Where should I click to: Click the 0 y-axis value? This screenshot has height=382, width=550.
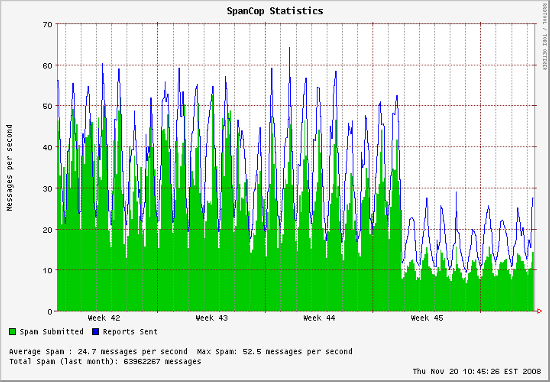tap(51, 311)
